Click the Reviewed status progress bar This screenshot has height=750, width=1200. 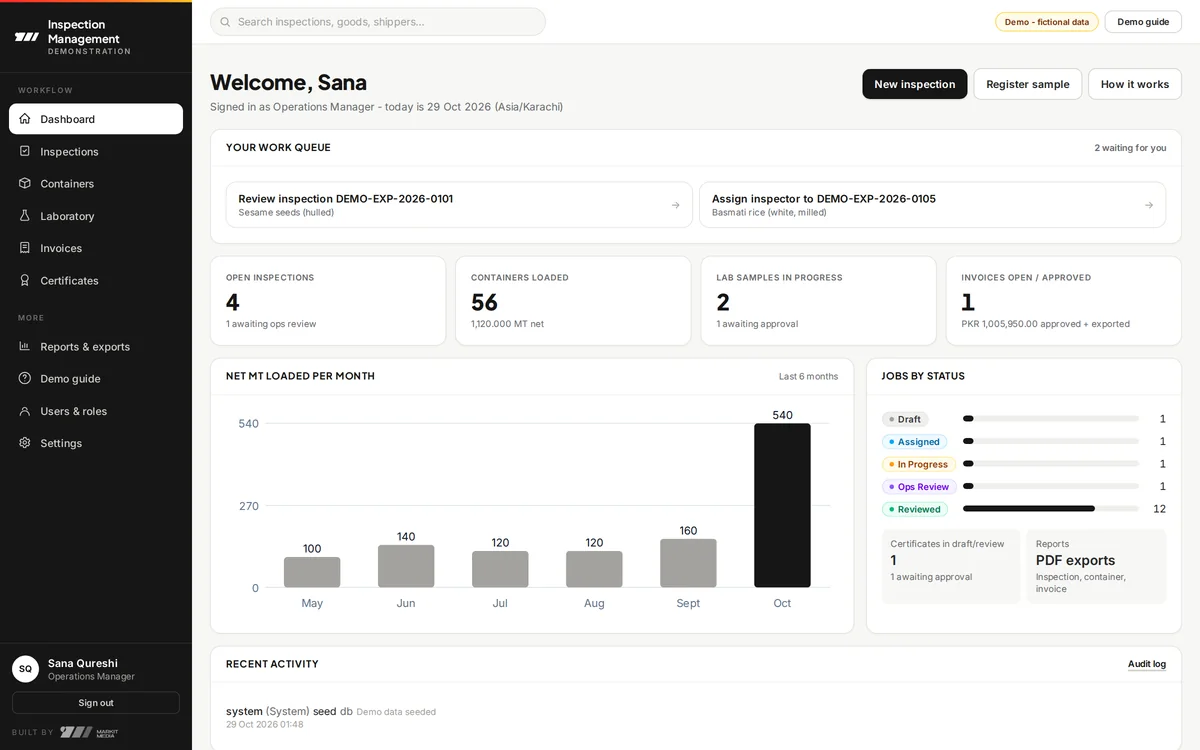(x=1050, y=509)
